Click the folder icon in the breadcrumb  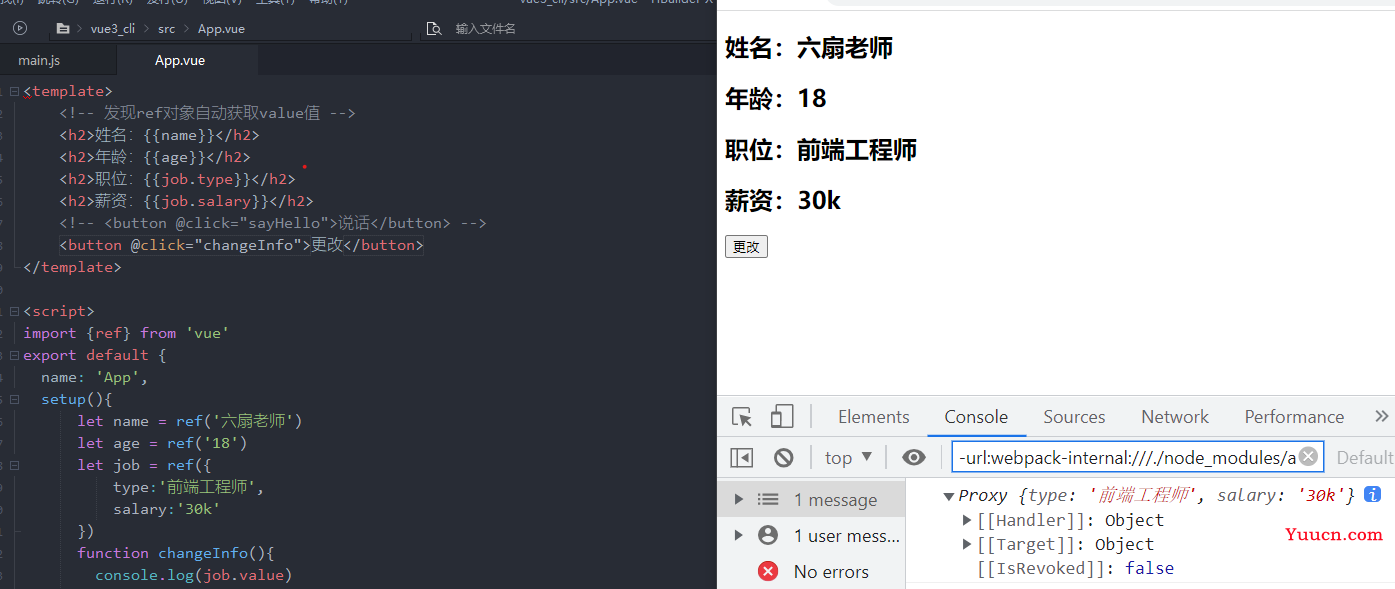[63, 29]
